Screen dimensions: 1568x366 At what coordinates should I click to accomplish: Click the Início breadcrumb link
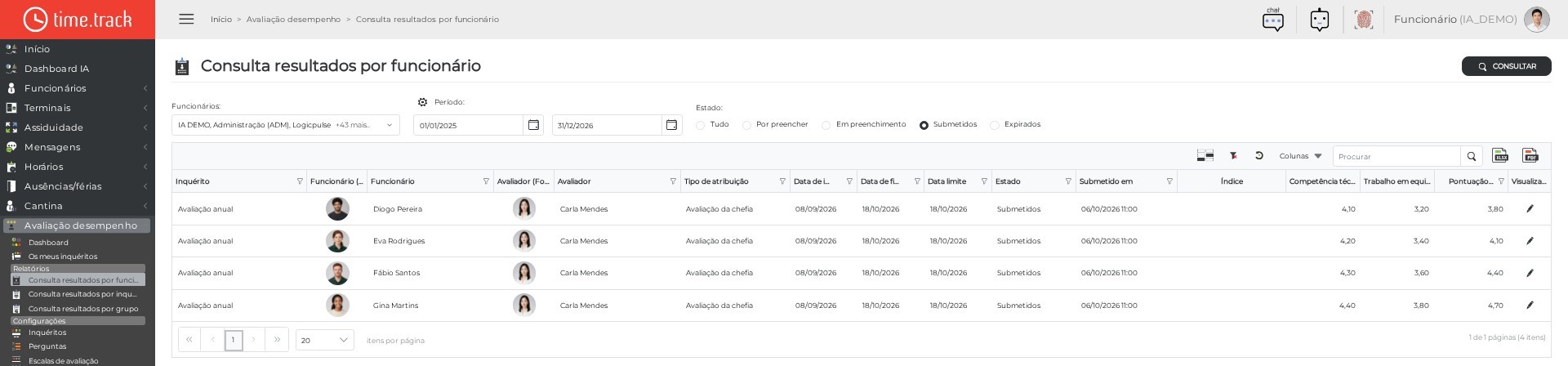click(x=221, y=19)
